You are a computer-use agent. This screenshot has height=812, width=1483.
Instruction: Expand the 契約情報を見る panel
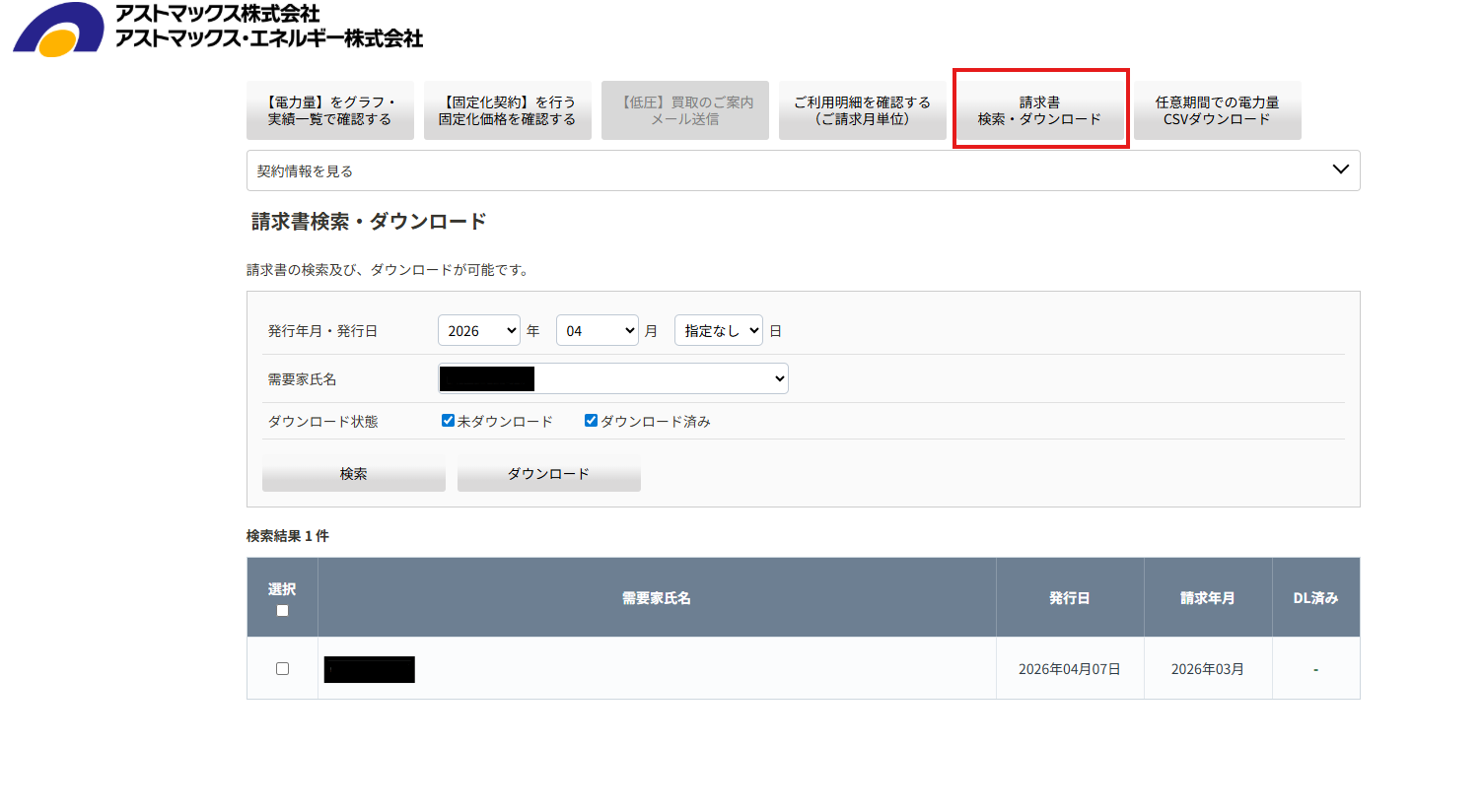[804, 170]
